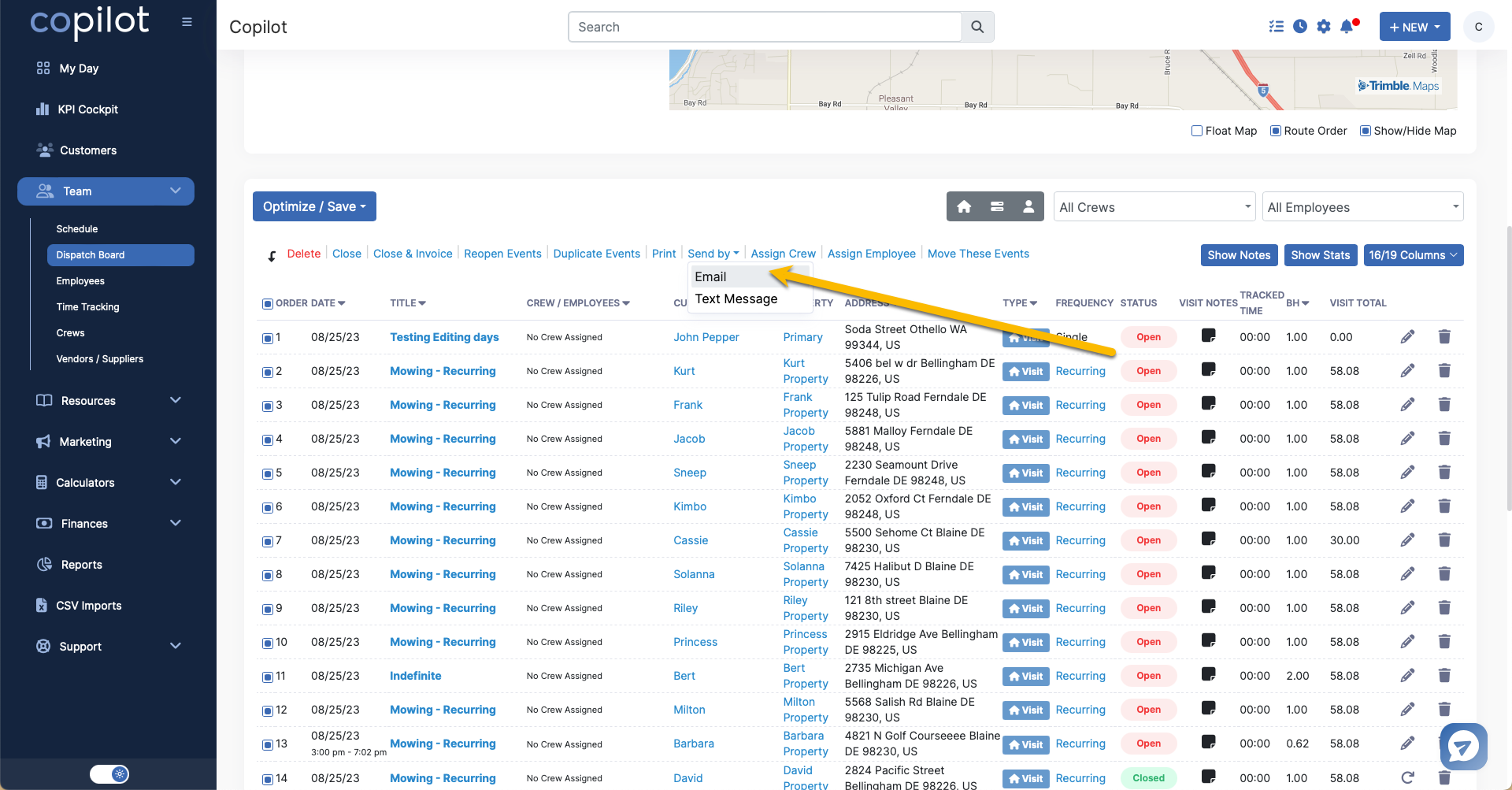
Task: Edit row 1 Testing Editing days with pencil
Action: (1408, 337)
